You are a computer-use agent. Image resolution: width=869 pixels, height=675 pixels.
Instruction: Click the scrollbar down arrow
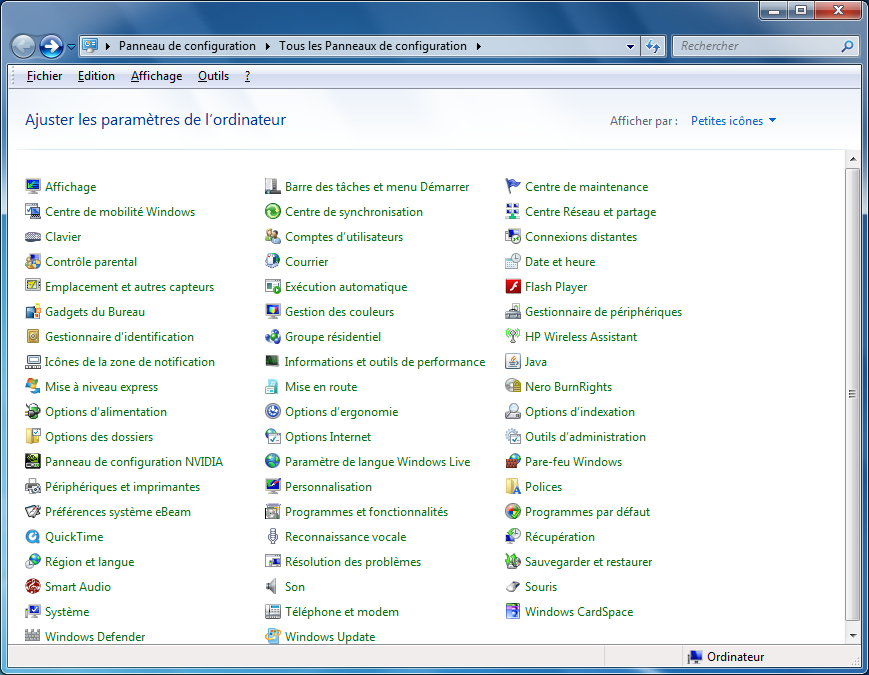(x=852, y=636)
